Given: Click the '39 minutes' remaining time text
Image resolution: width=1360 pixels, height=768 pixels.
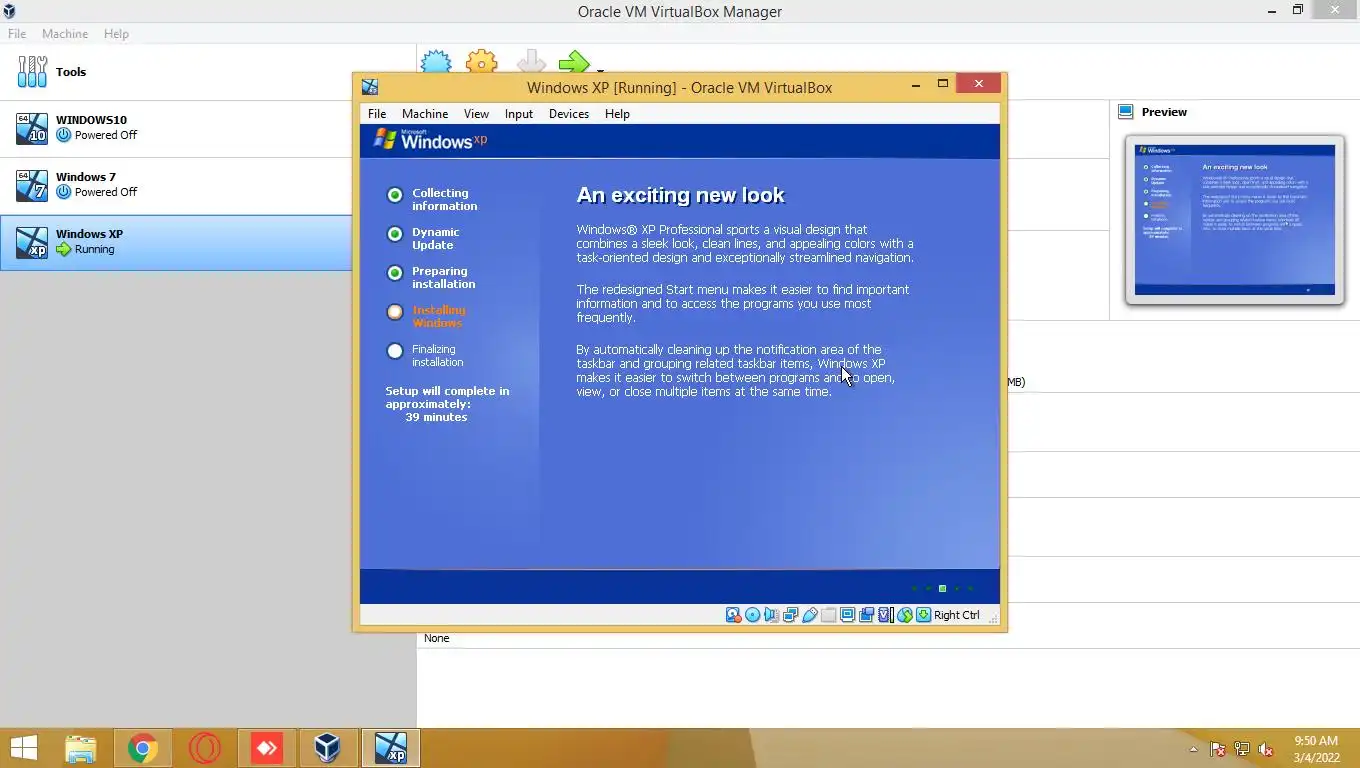Looking at the screenshot, I should [x=436, y=417].
